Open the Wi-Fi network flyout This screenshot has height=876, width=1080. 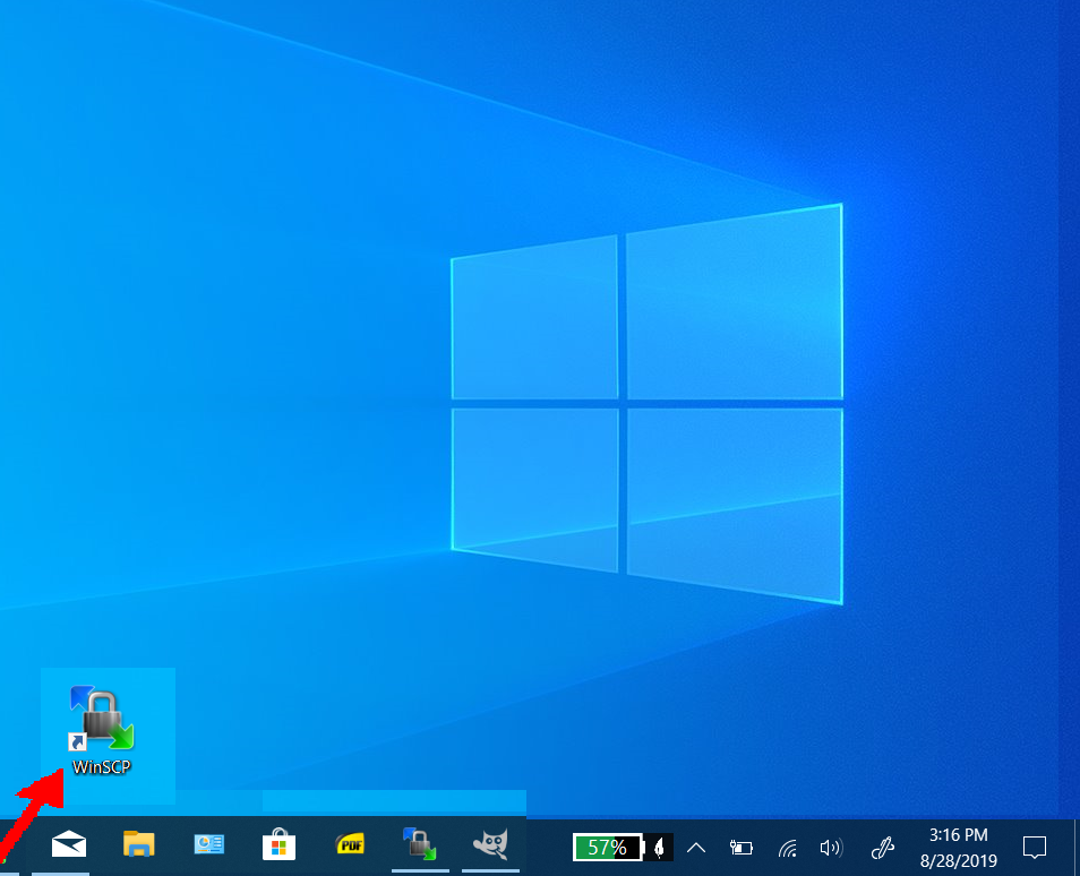click(x=788, y=848)
